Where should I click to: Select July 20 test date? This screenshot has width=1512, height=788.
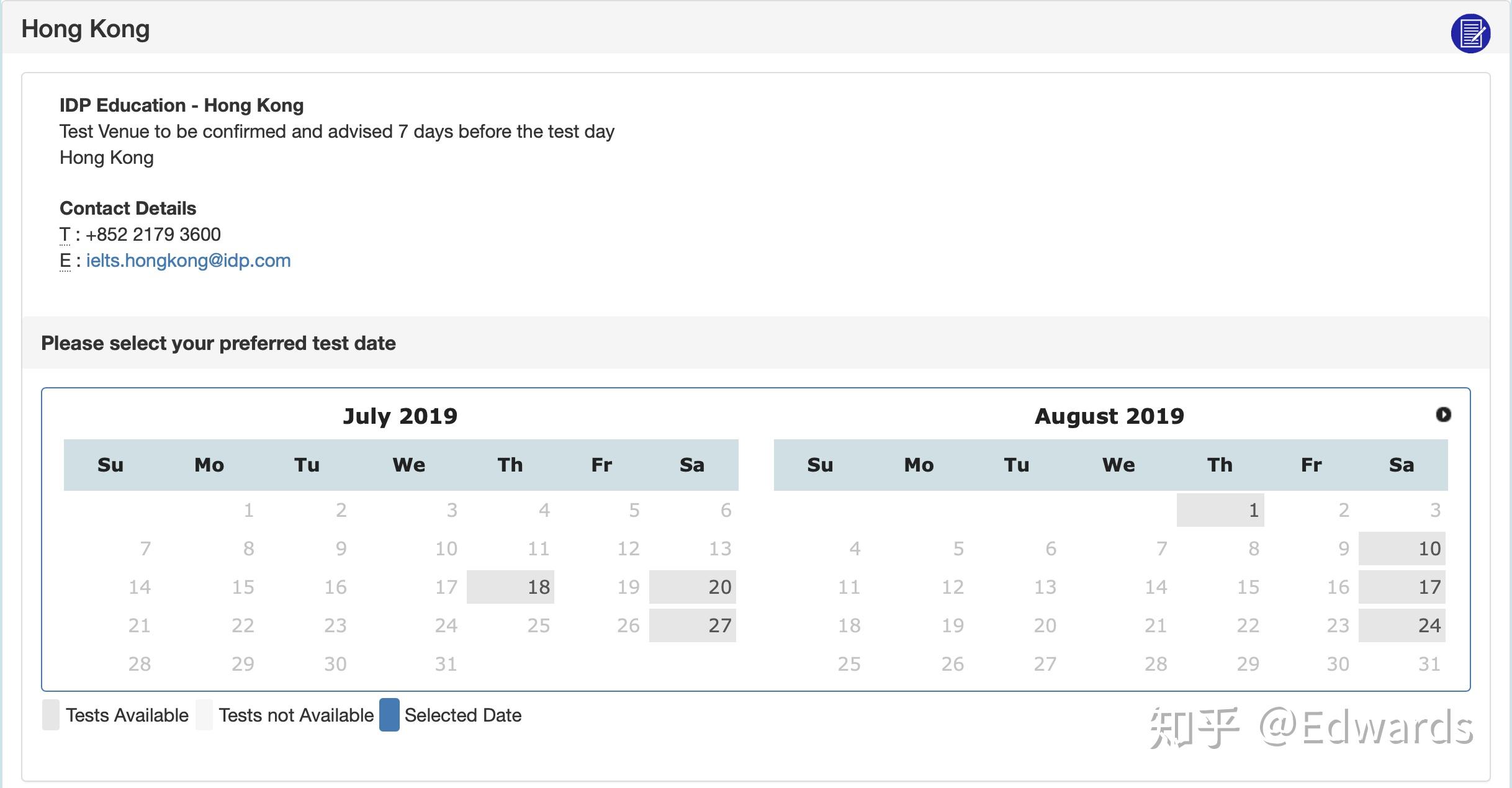(x=692, y=587)
